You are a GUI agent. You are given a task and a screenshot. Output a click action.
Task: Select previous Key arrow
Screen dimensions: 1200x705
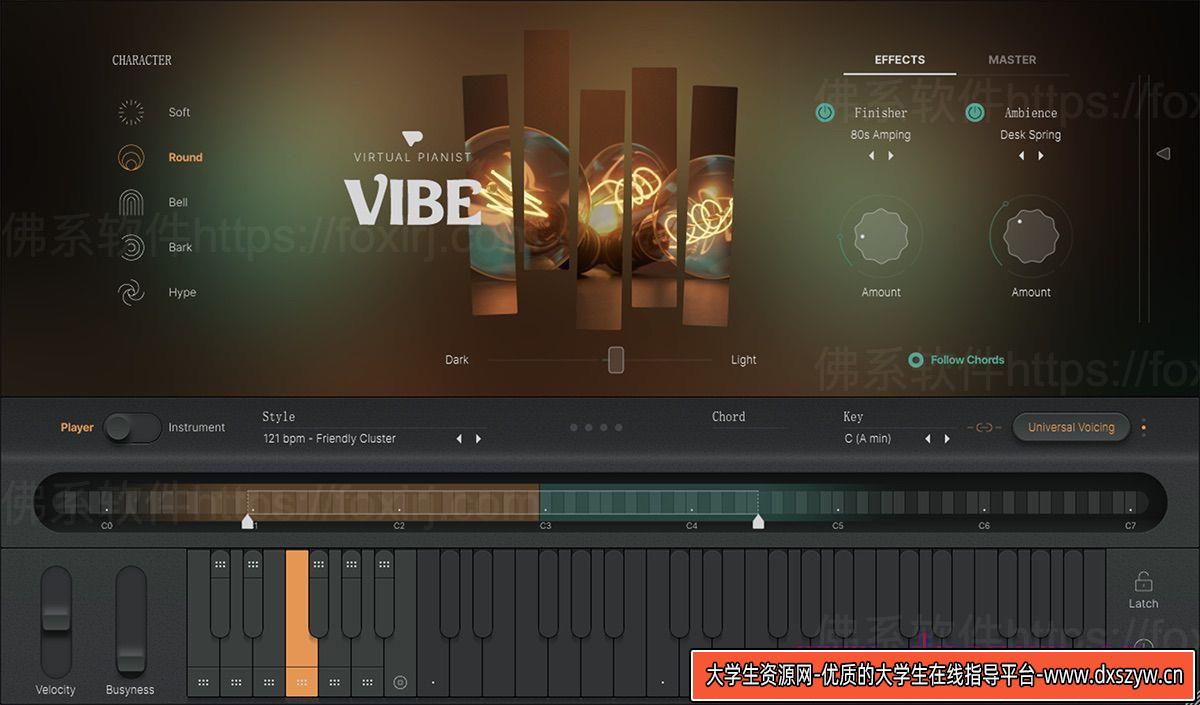[x=927, y=439]
